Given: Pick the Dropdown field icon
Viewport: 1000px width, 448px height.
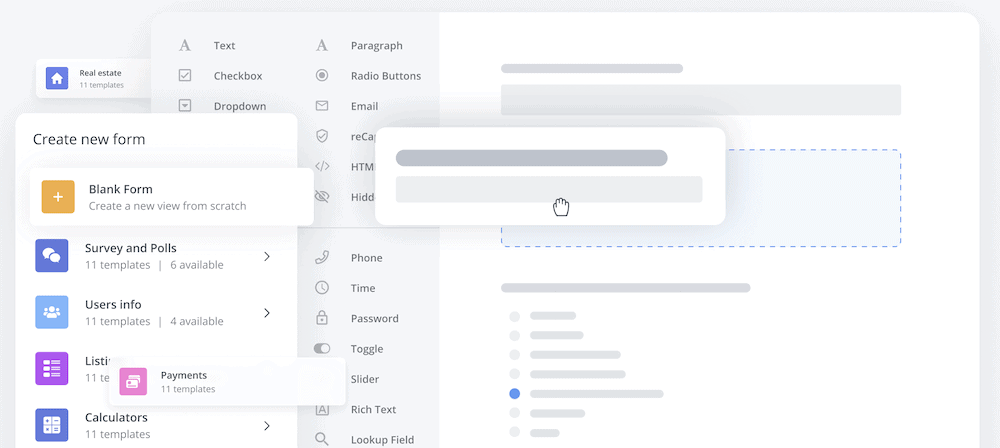Looking at the screenshot, I should tap(185, 106).
